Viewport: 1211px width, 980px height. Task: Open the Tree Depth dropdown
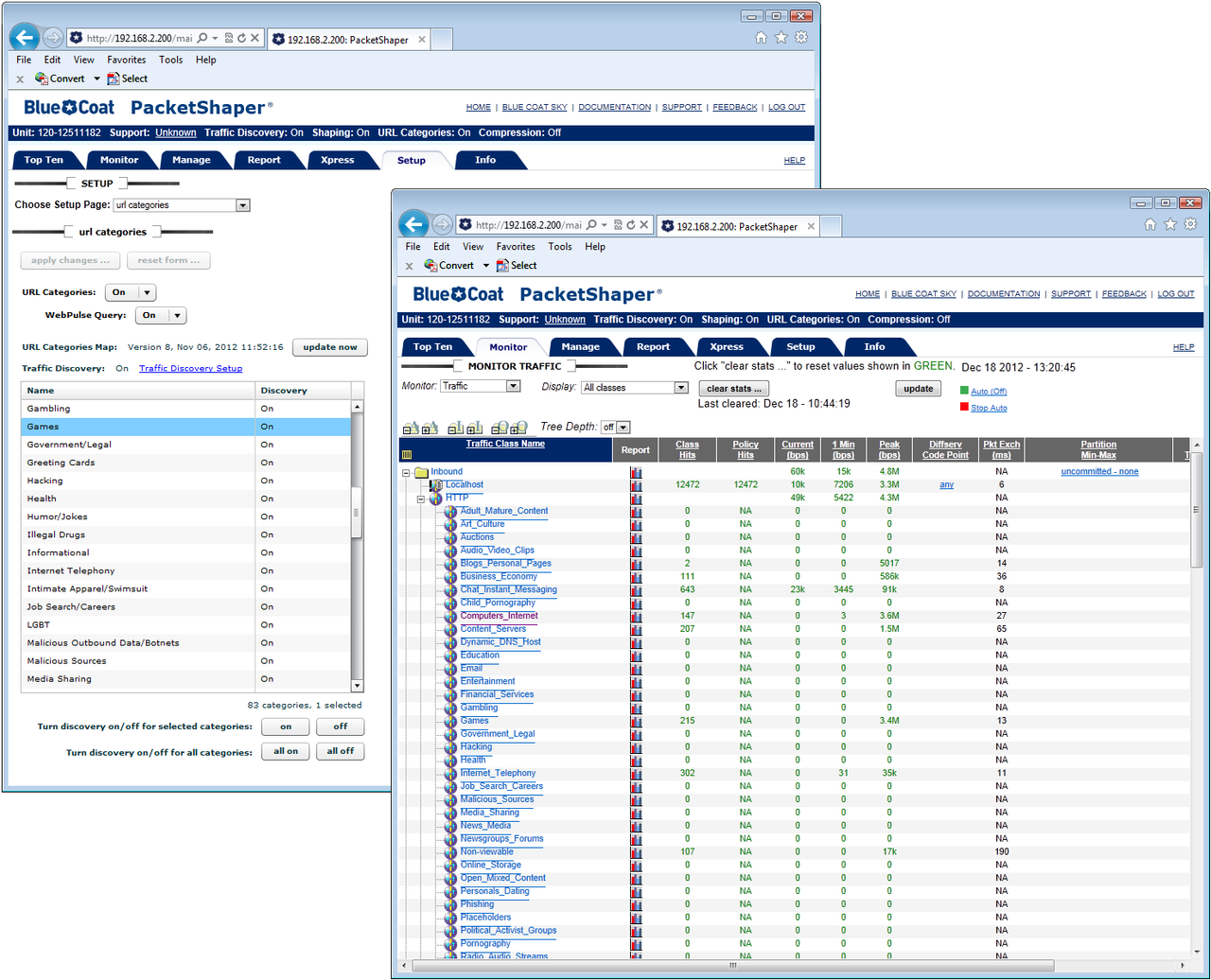(616, 428)
